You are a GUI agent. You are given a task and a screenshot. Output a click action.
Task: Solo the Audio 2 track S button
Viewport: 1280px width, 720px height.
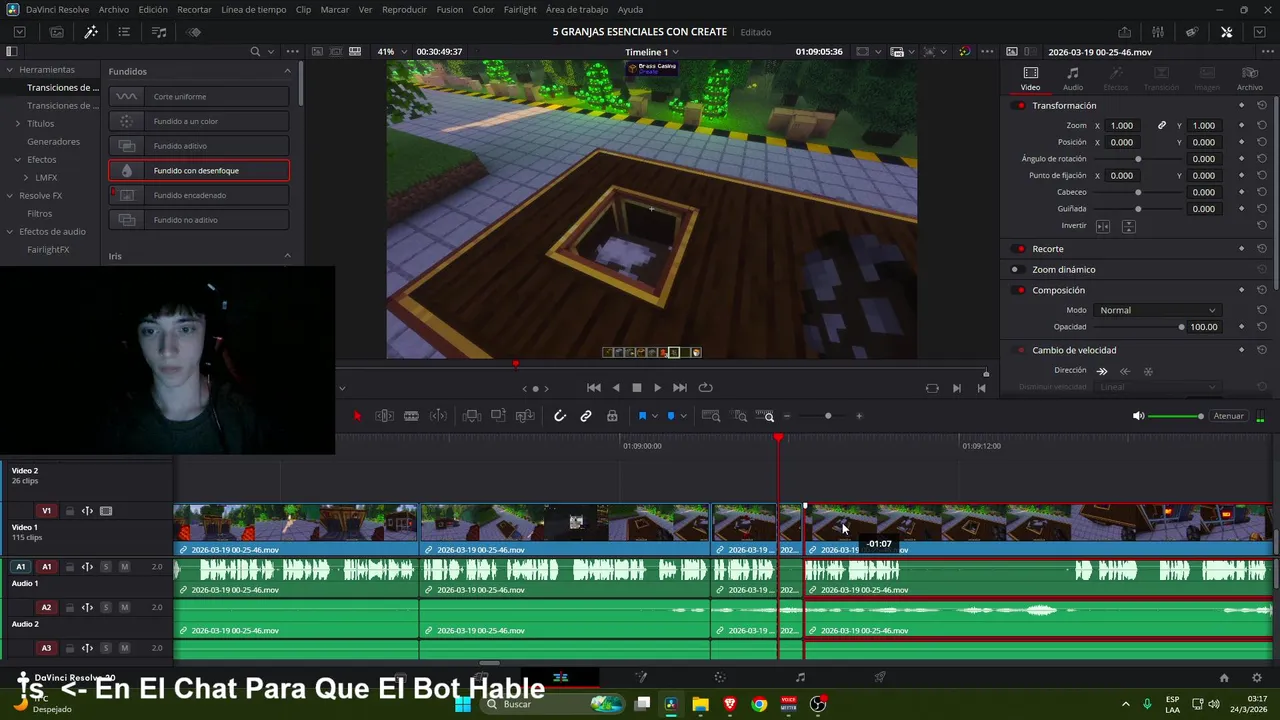point(106,607)
